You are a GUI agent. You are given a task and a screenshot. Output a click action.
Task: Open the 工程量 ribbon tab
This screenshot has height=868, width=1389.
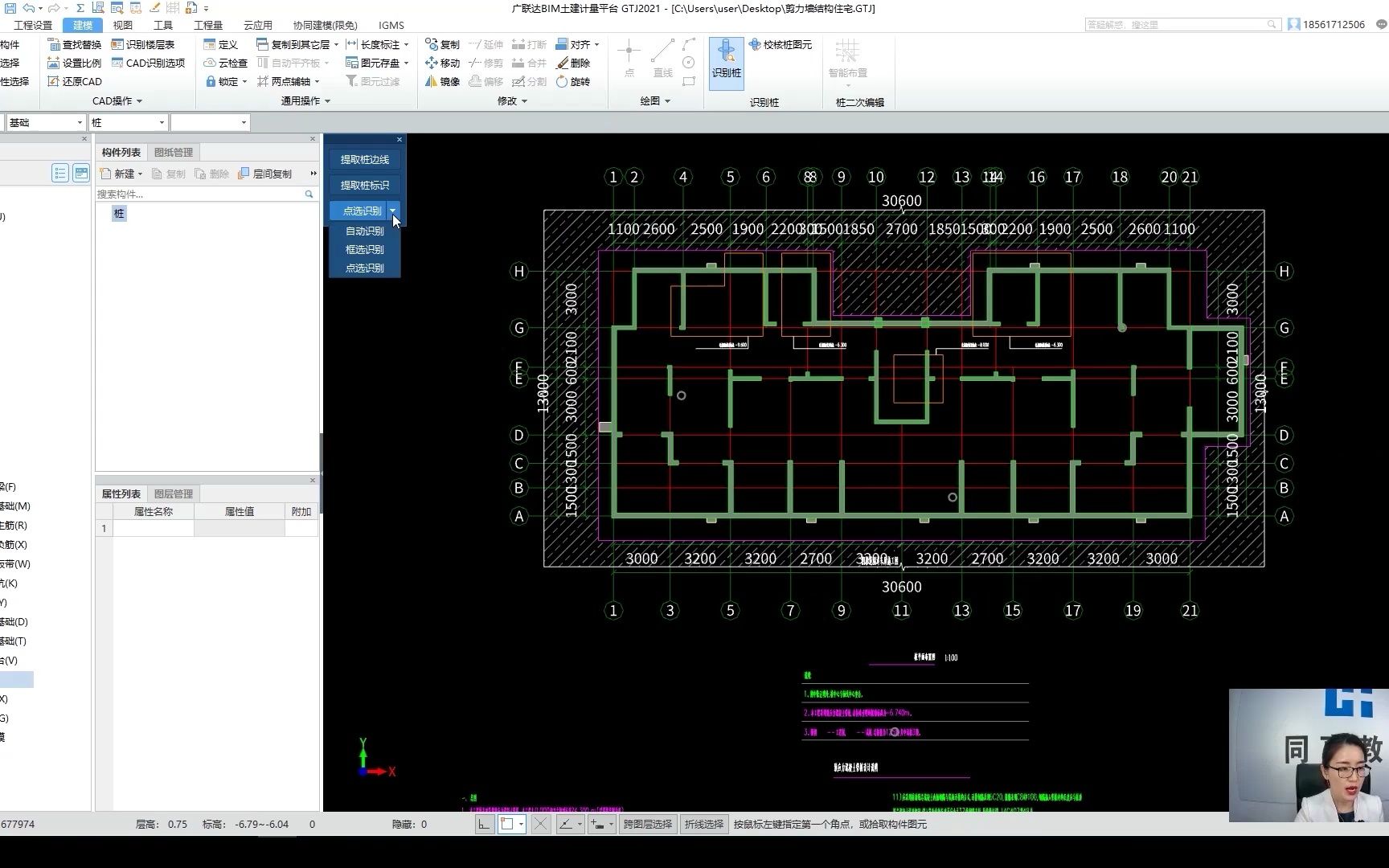pos(208,26)
